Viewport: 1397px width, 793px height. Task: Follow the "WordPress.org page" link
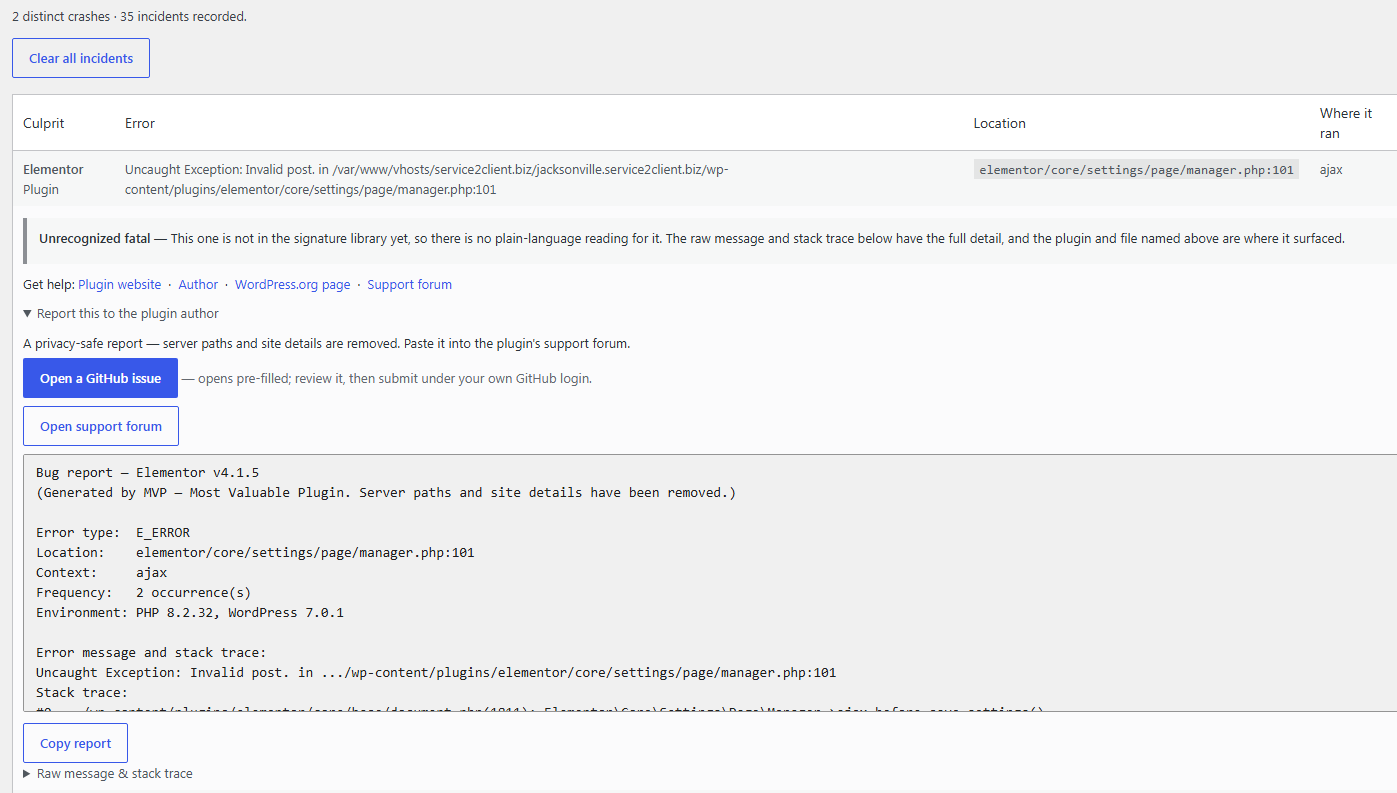(x=293, y=285)
